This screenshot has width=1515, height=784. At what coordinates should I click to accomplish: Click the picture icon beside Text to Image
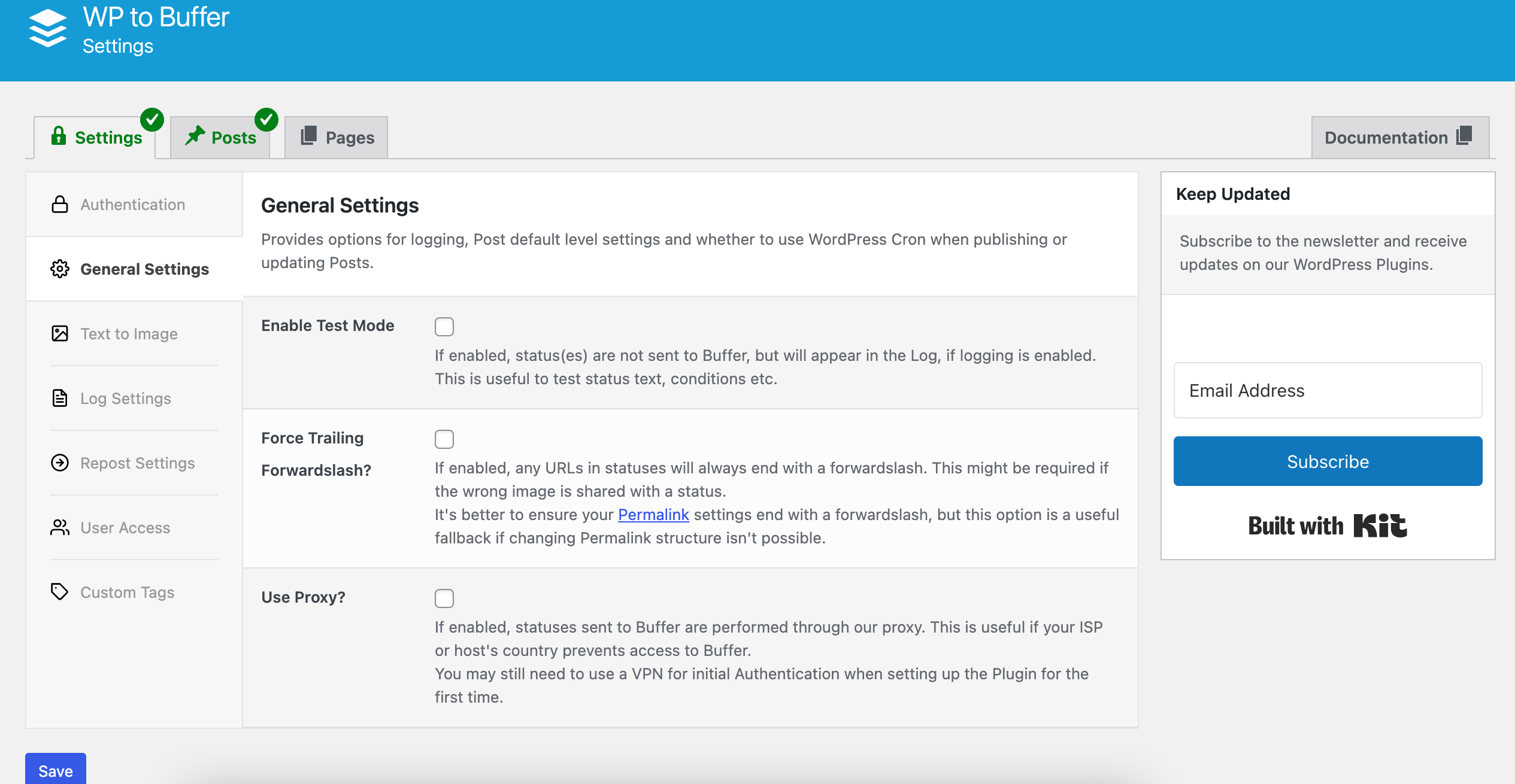point(60,333)
